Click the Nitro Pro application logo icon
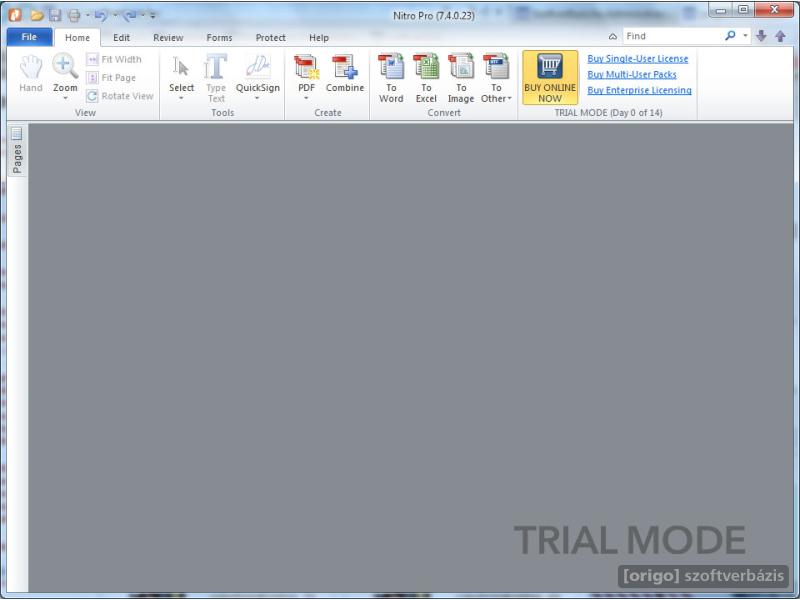This screenshot has height=600, width=800. pos(15,15)
